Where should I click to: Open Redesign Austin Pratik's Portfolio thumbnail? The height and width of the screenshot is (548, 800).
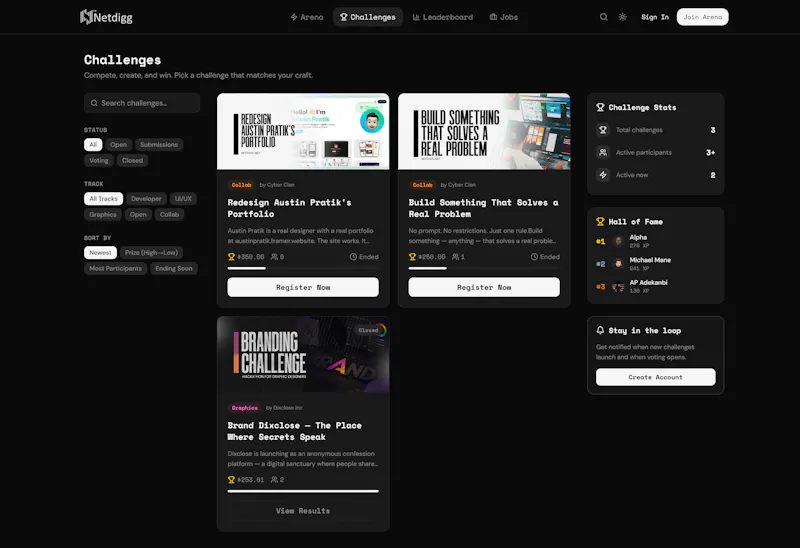(x=303, y=132)
